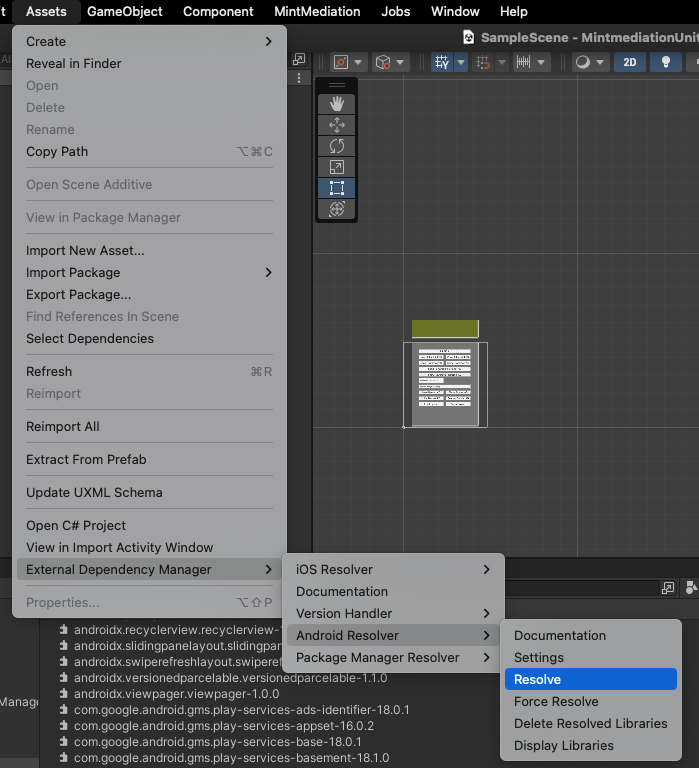Open grid visibility dropdown arrow
The image size is (699, 768).
(x=461, y=63)
